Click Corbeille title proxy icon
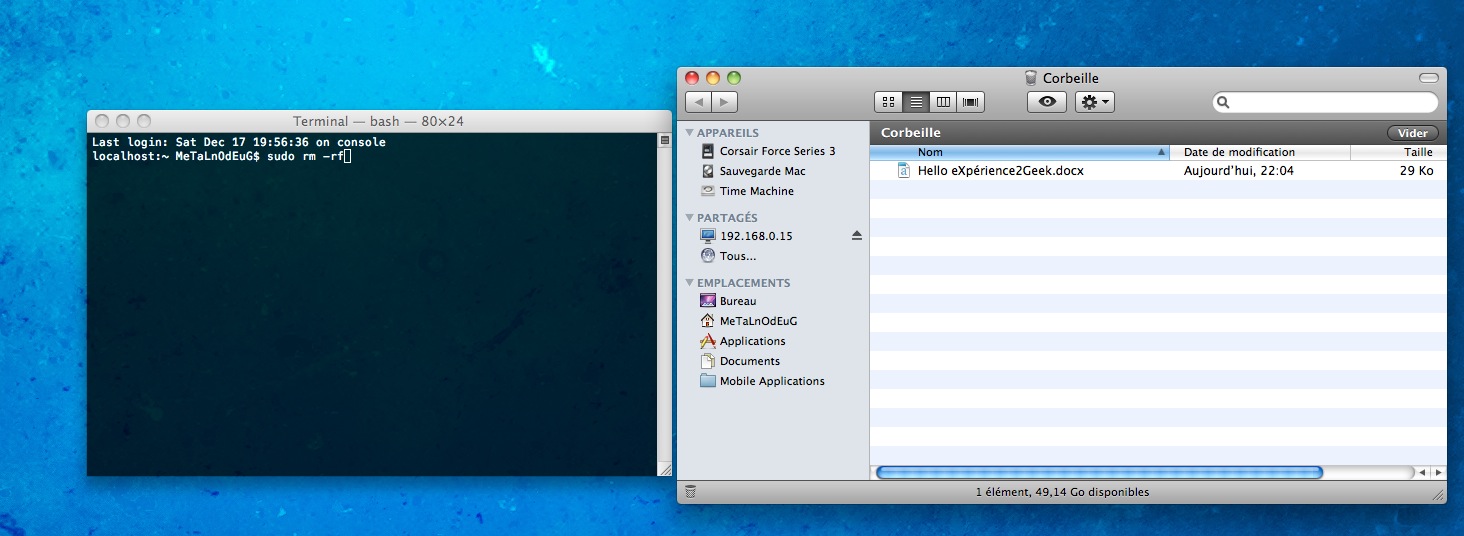 pos(1031,78)
